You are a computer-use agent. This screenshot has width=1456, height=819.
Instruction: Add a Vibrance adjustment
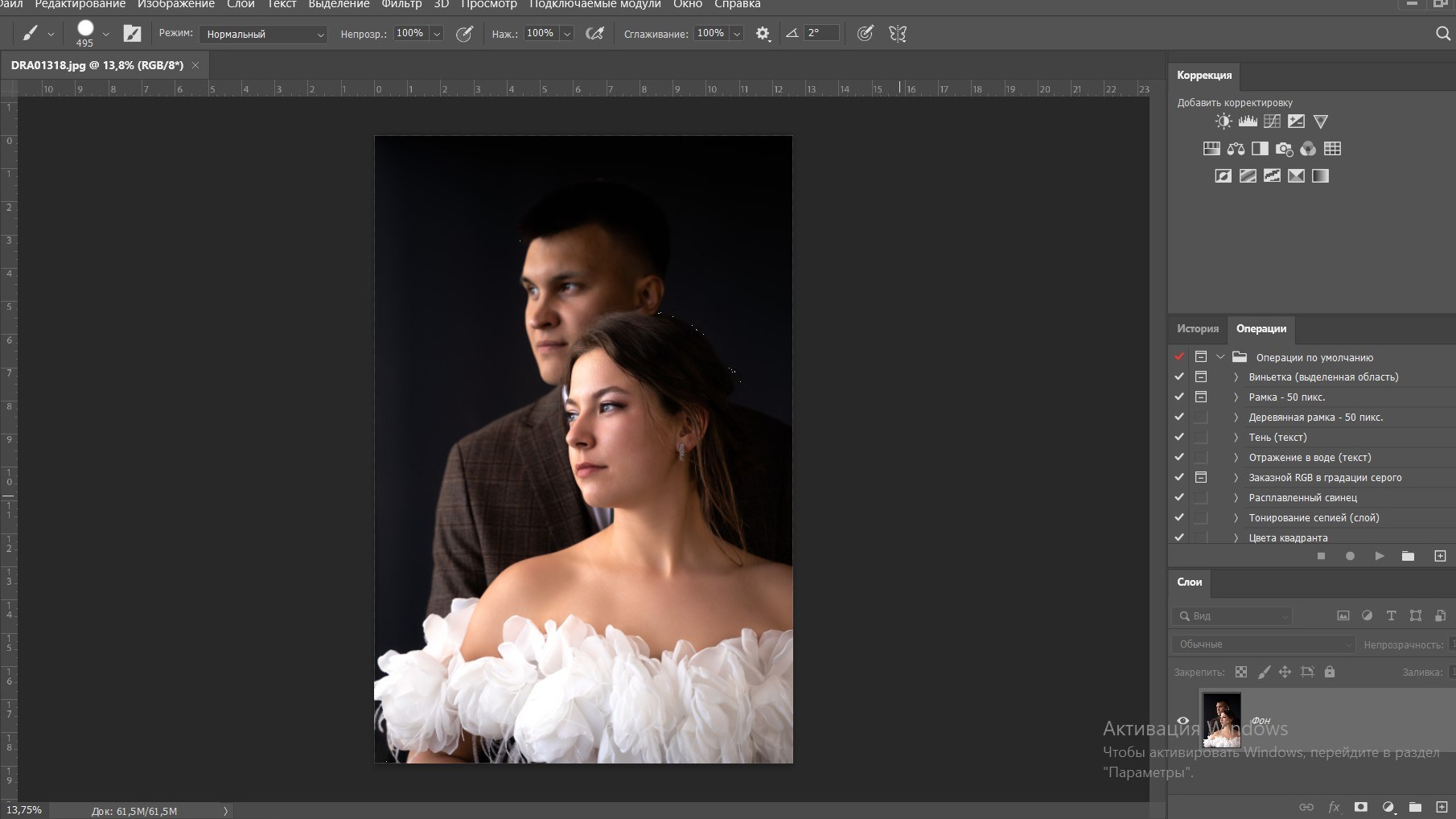[1320, 121]
